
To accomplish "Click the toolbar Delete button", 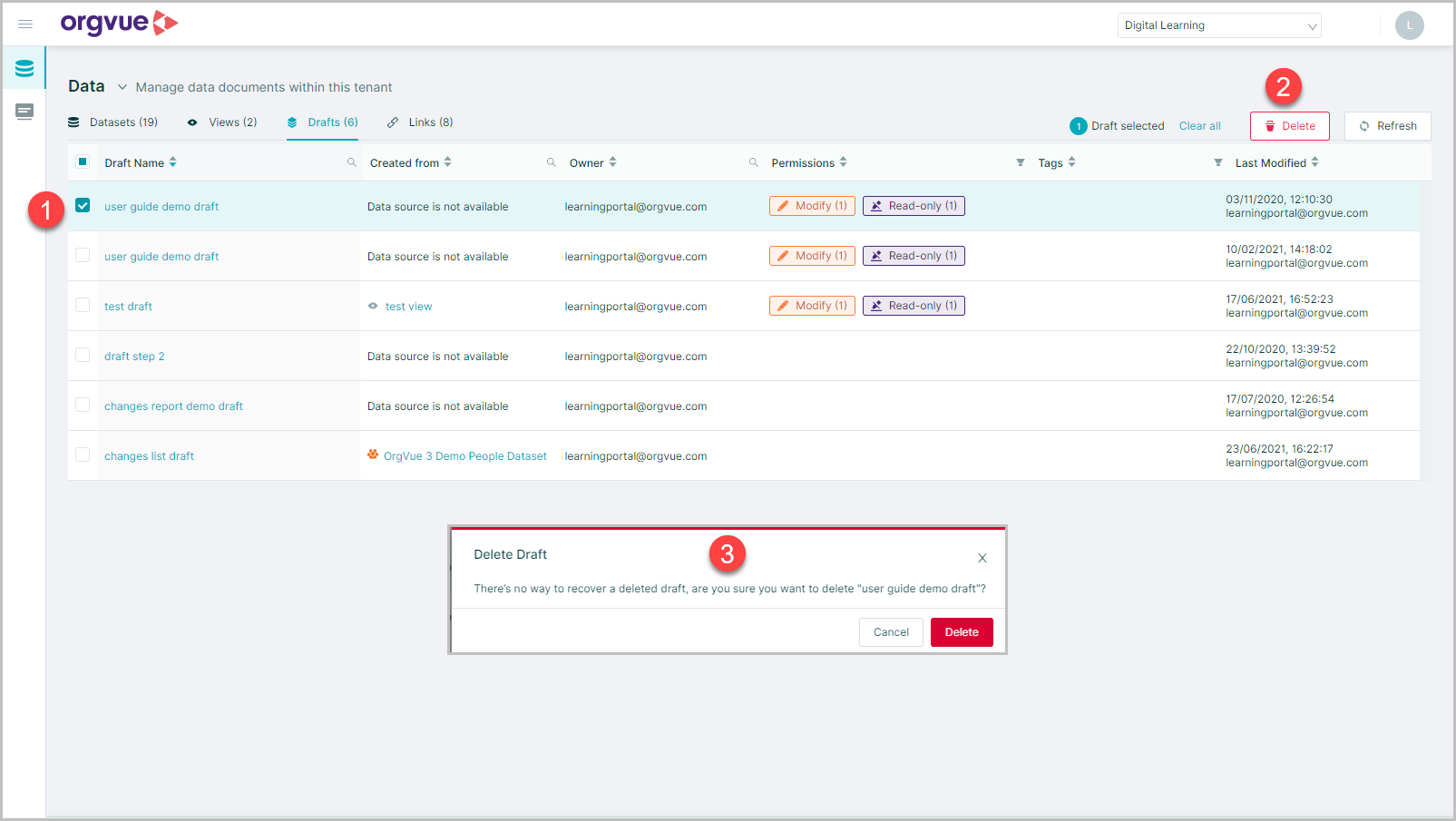I will point(1289,126).
